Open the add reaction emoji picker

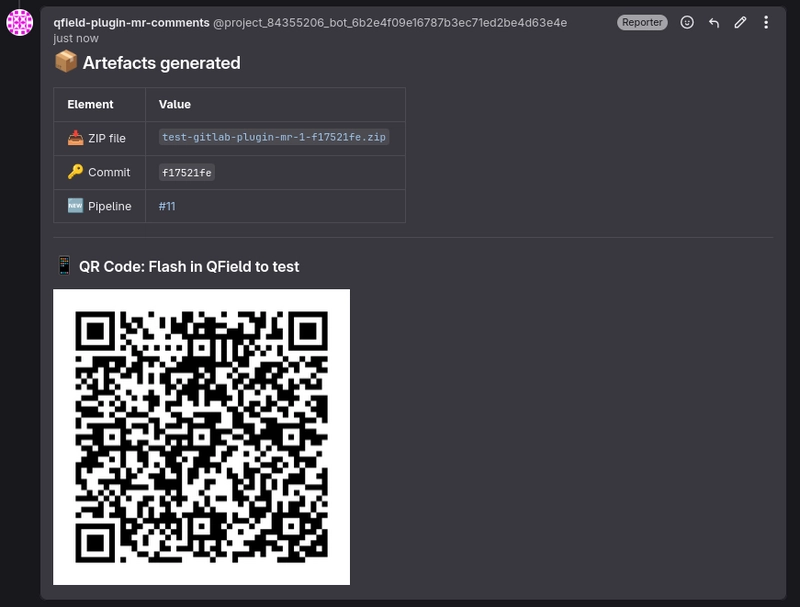tap(687, 22)
